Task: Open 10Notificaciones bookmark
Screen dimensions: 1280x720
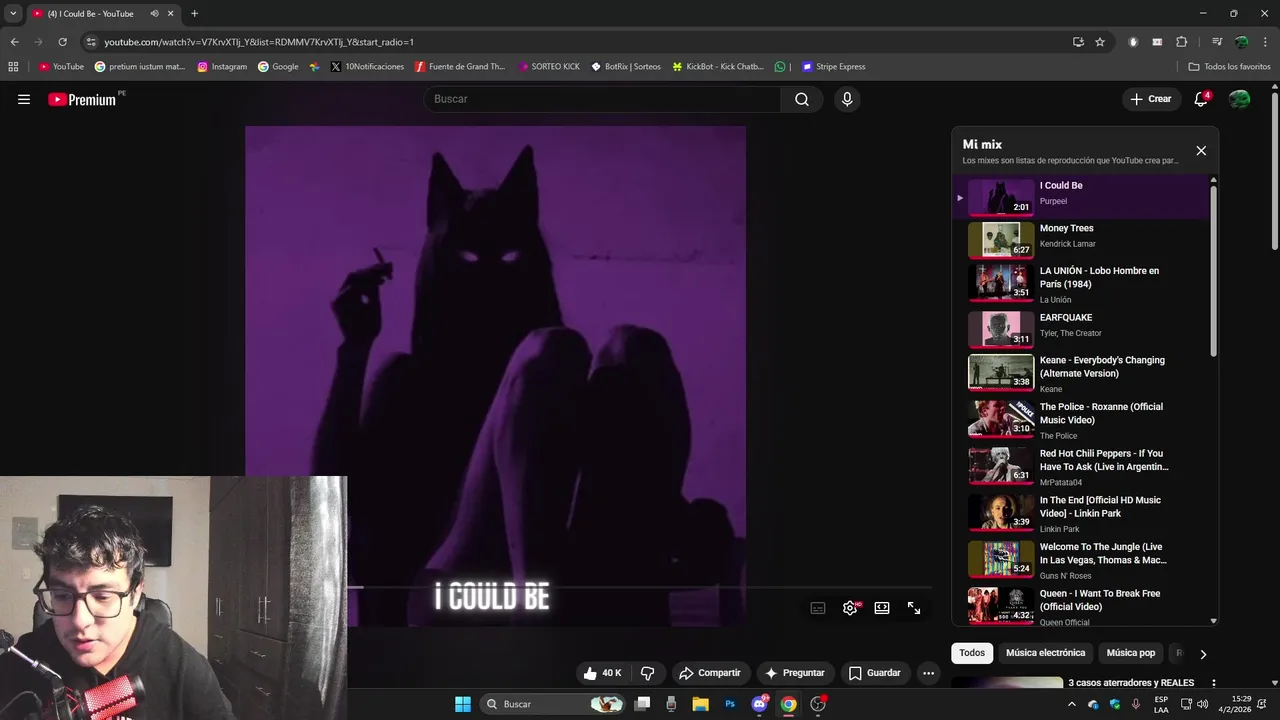Action: (367, 67)
